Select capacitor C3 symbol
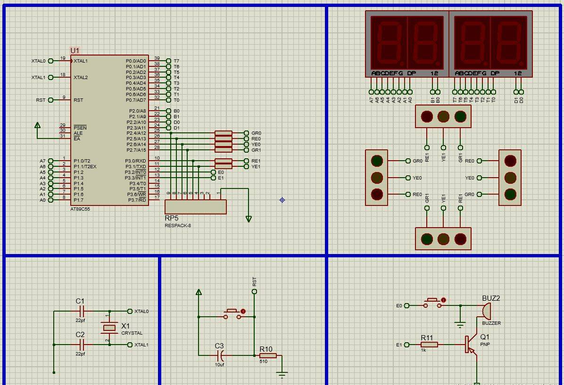 point(221,356)
